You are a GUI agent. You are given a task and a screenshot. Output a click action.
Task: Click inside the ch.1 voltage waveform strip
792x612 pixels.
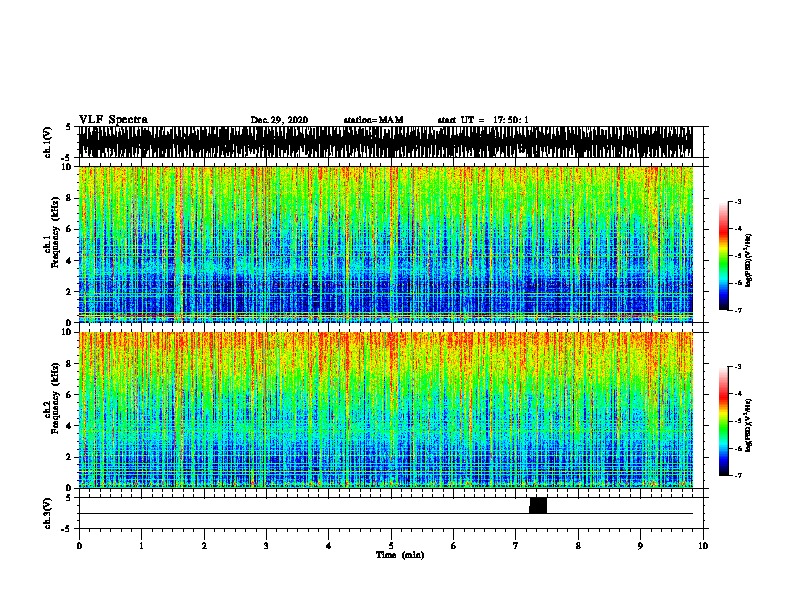point(385,142)
